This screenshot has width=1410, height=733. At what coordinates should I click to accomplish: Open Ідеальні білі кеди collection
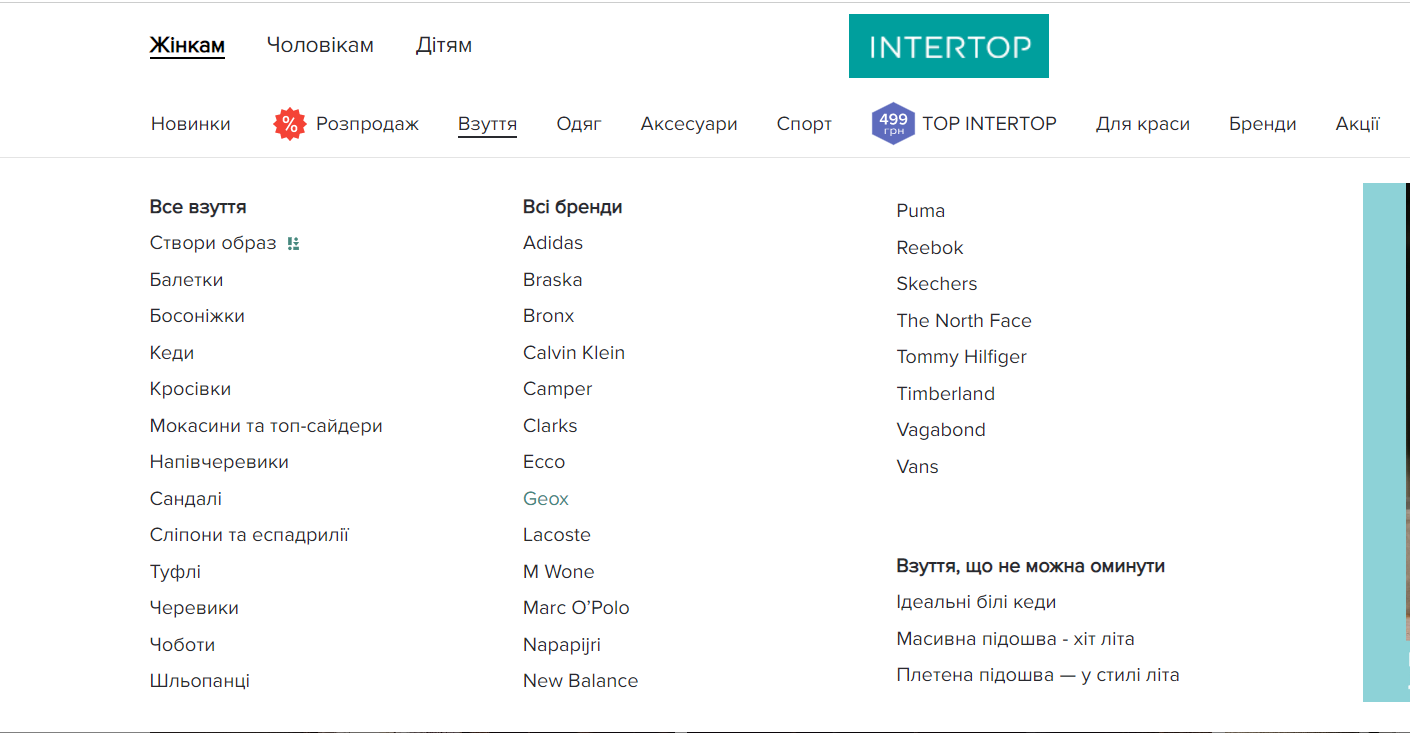point(976,602)
